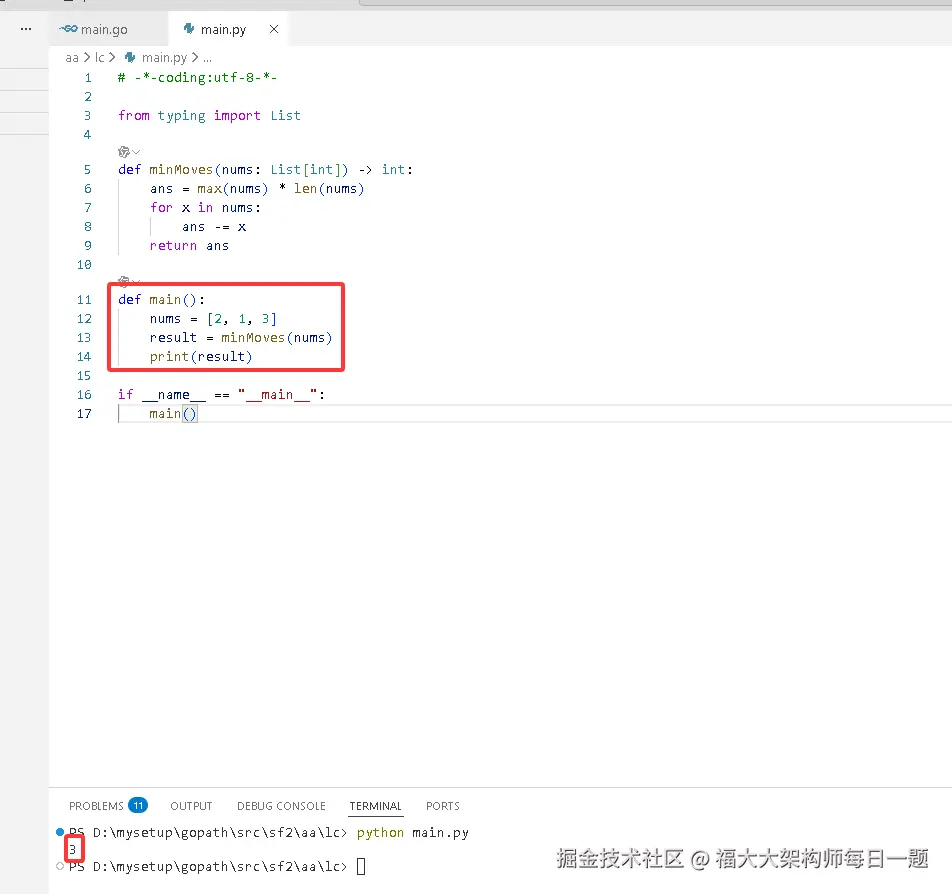Click line number 17 in the gutter
Screen dimensions: 952x894
click(84, 414)
